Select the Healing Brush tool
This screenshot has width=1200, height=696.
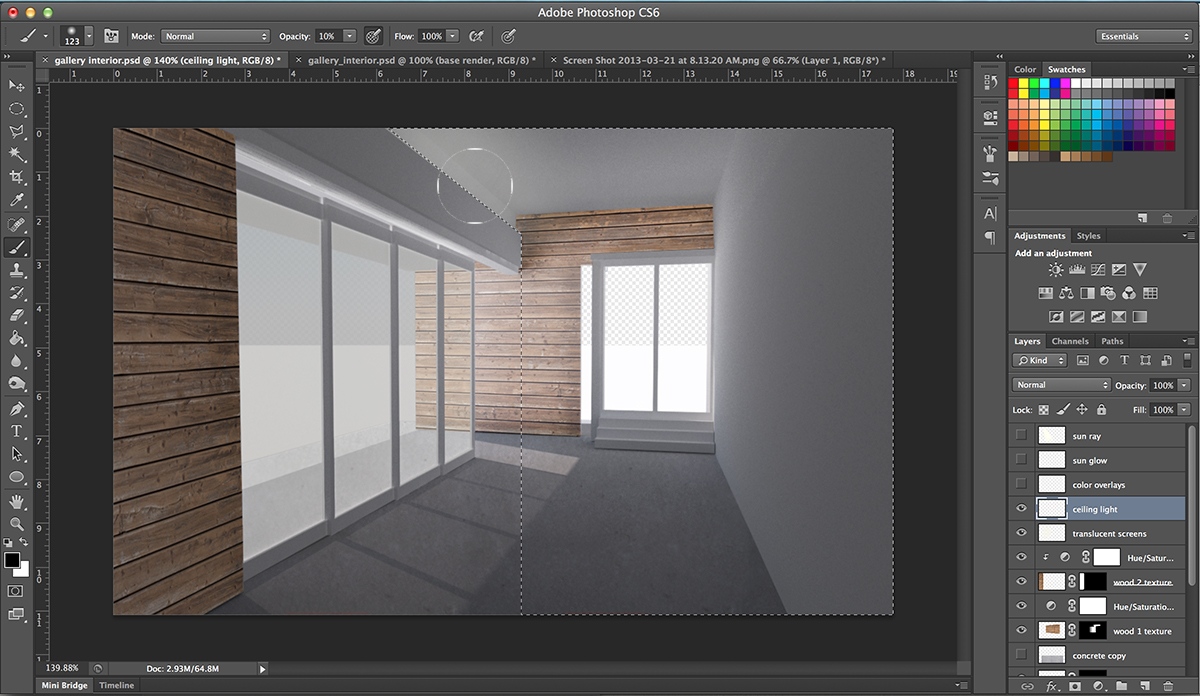tap(17, 225)
